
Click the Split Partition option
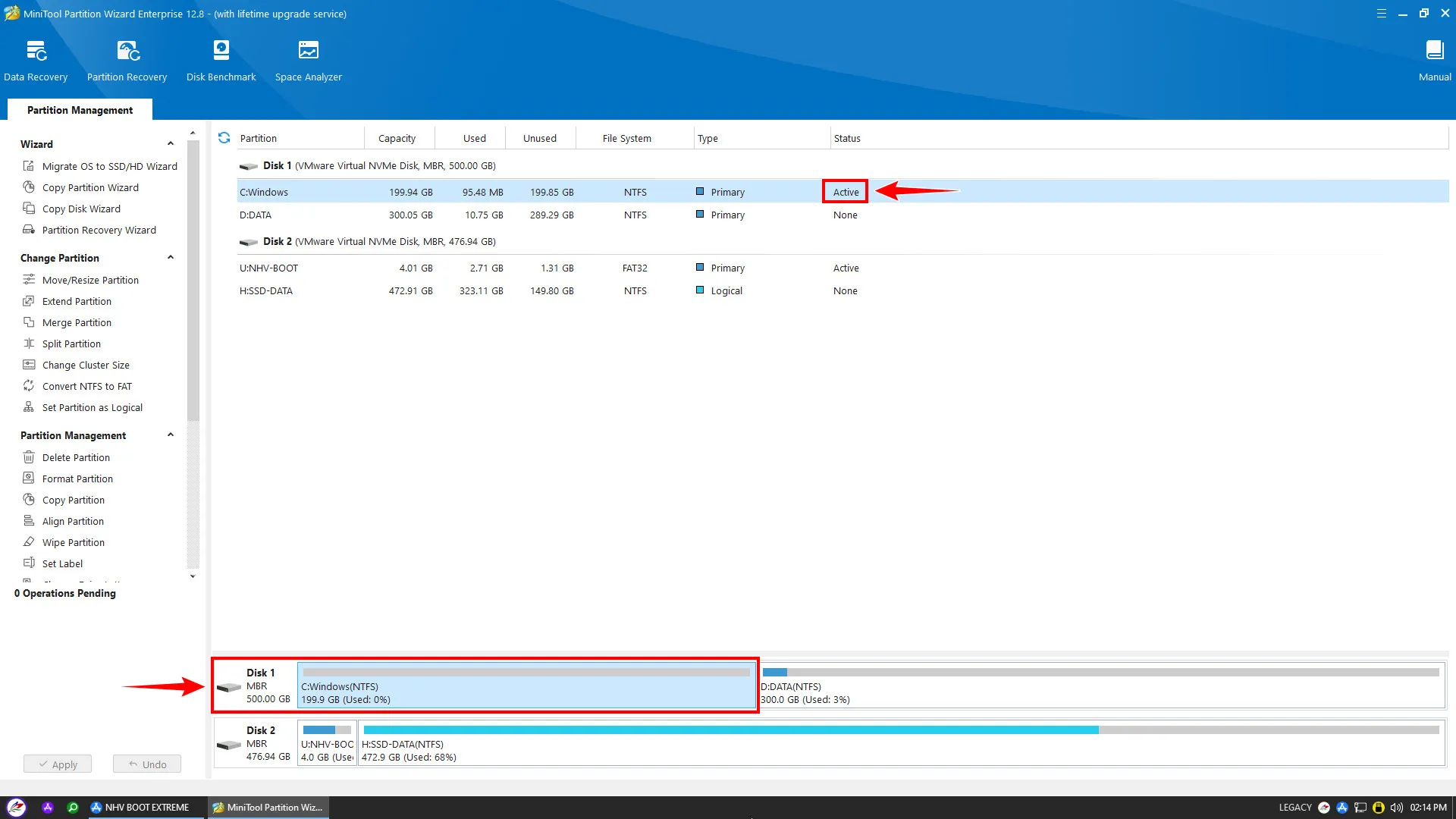(71, 344)
